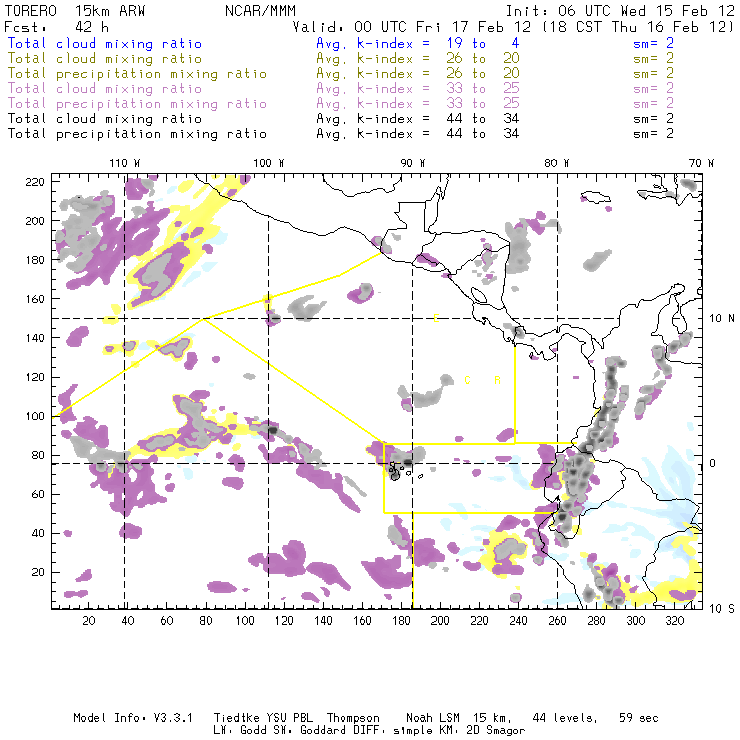Click the "NCAR/MMM" header label
740x740 pixels.
tap(261, 11)
